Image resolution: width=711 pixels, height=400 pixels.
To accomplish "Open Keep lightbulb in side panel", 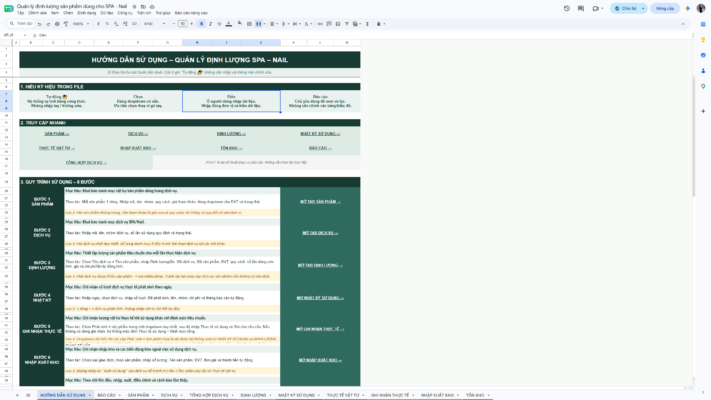I will pos(703,40).
